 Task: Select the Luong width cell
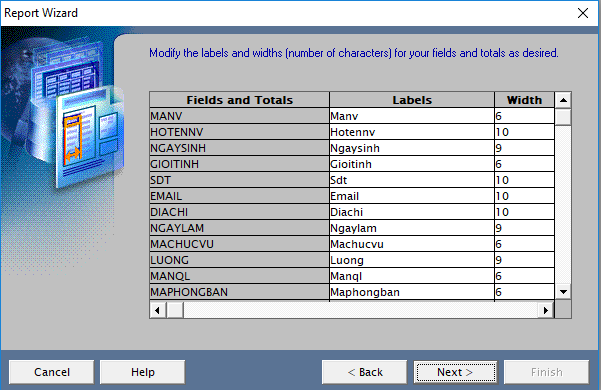(524, 260)
